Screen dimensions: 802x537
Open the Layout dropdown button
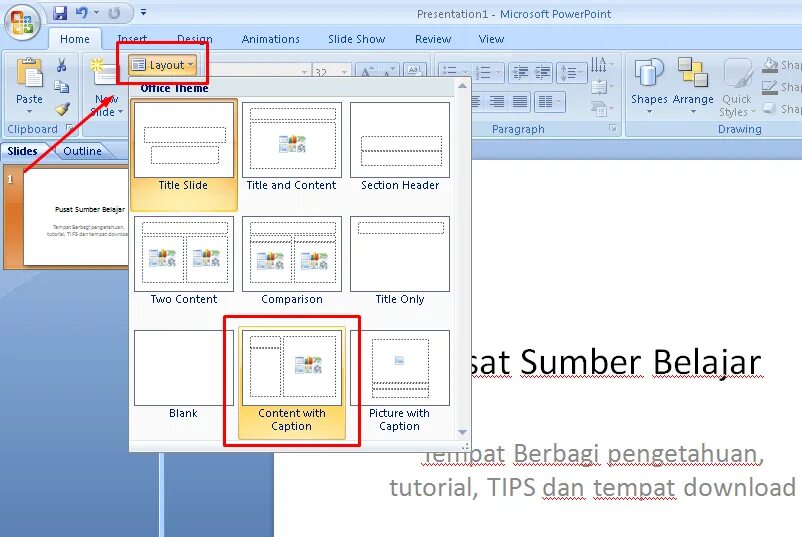tap(163, 65)
